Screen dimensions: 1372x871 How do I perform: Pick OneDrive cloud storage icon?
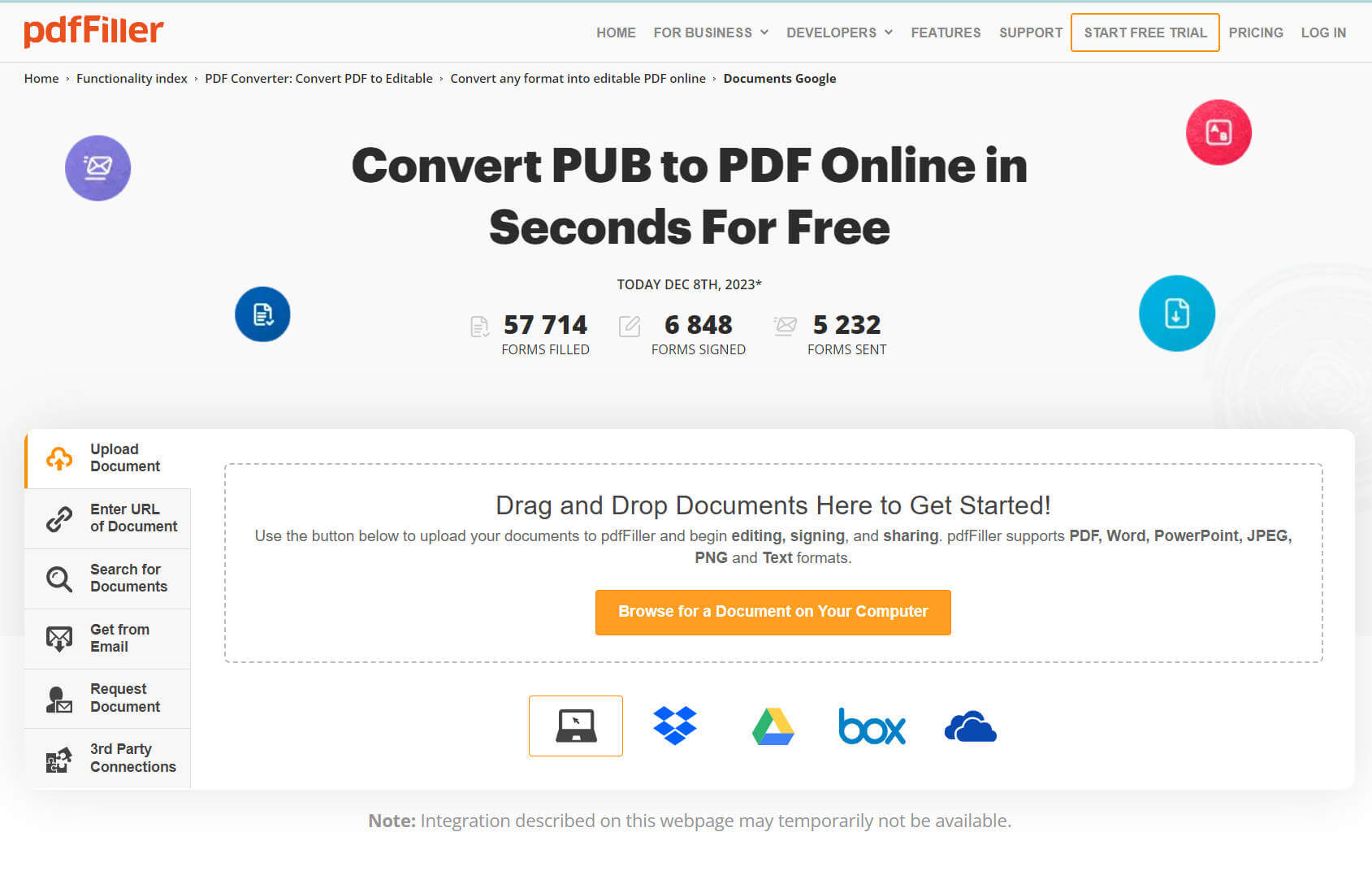(970, 726)
